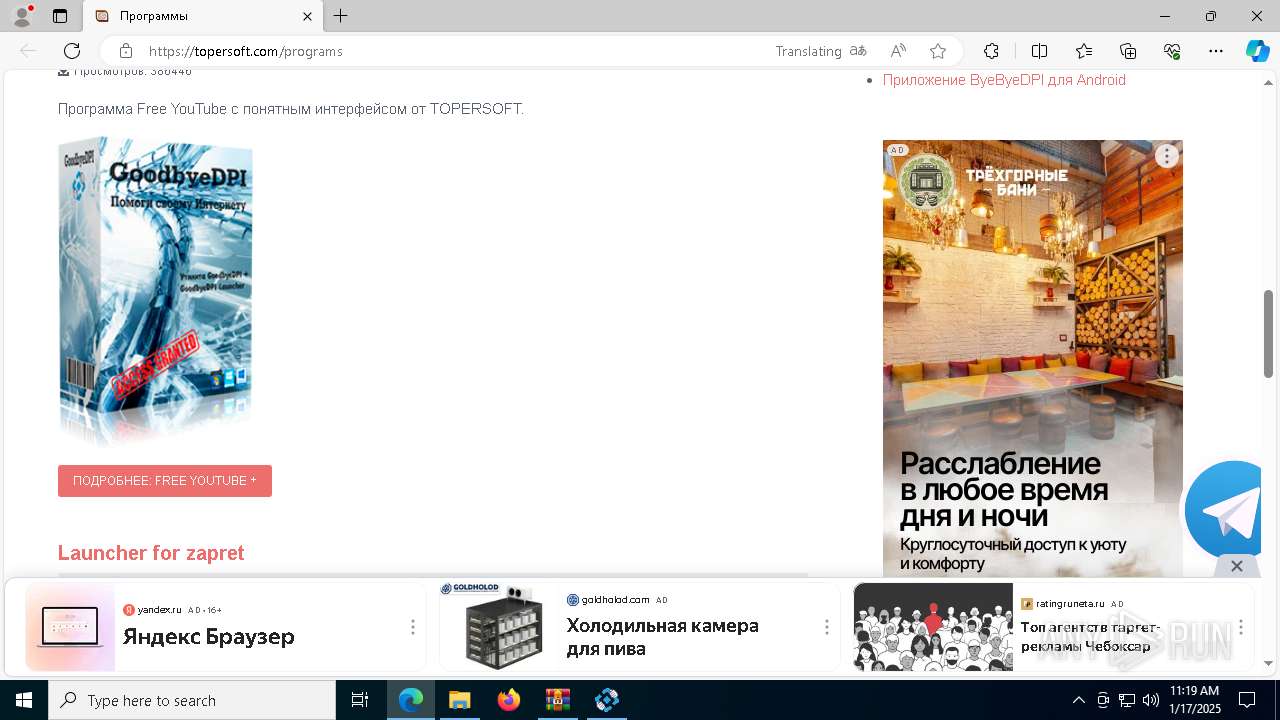Open the ratingruneta.ru agency ad
This screenshot has height=720, width=1280.
(1053, 627)
